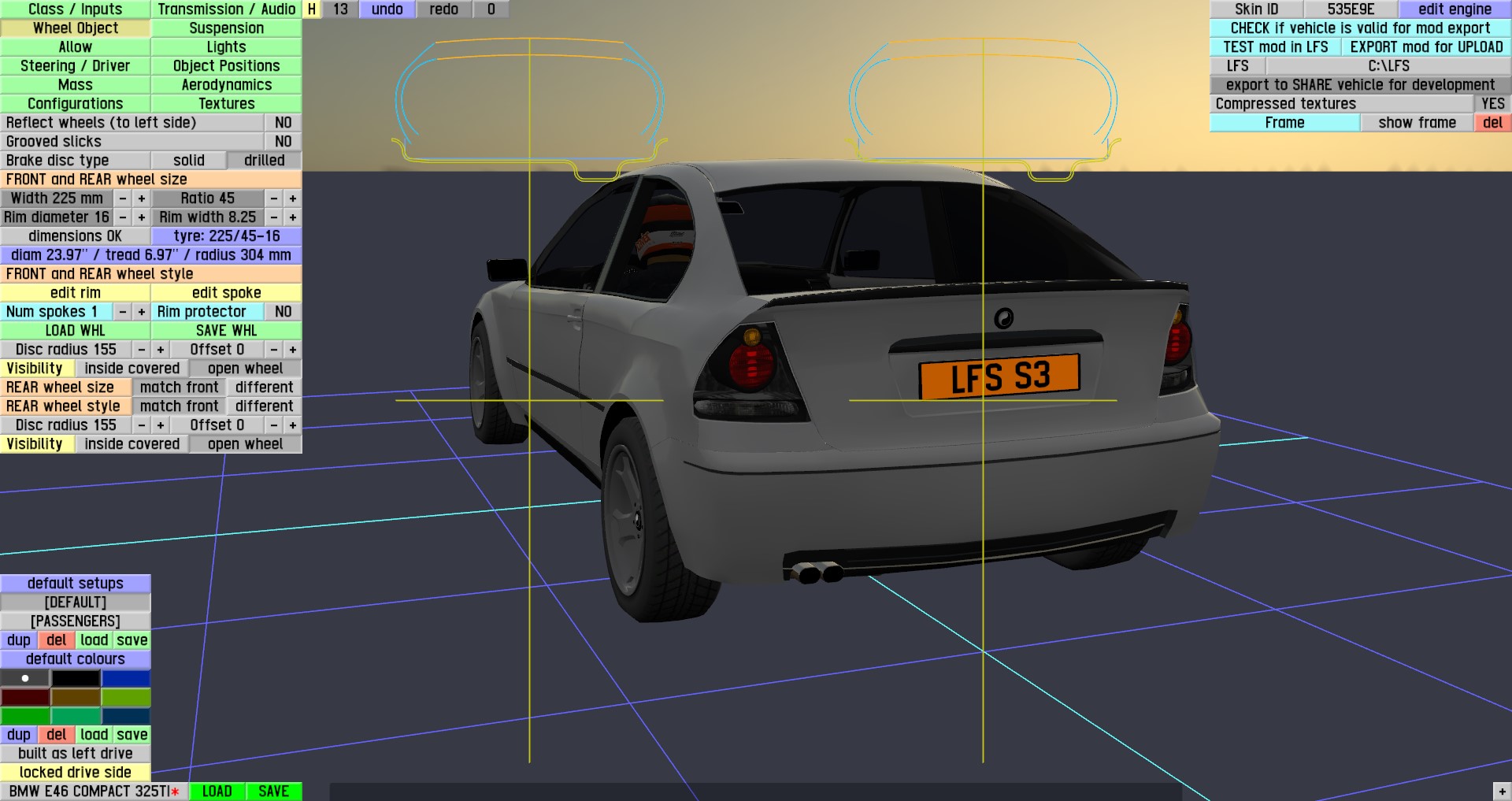Viewport: 1512px width, 801px height.
Task: Pick the brown colour swatch
Action: coord(76,697)
